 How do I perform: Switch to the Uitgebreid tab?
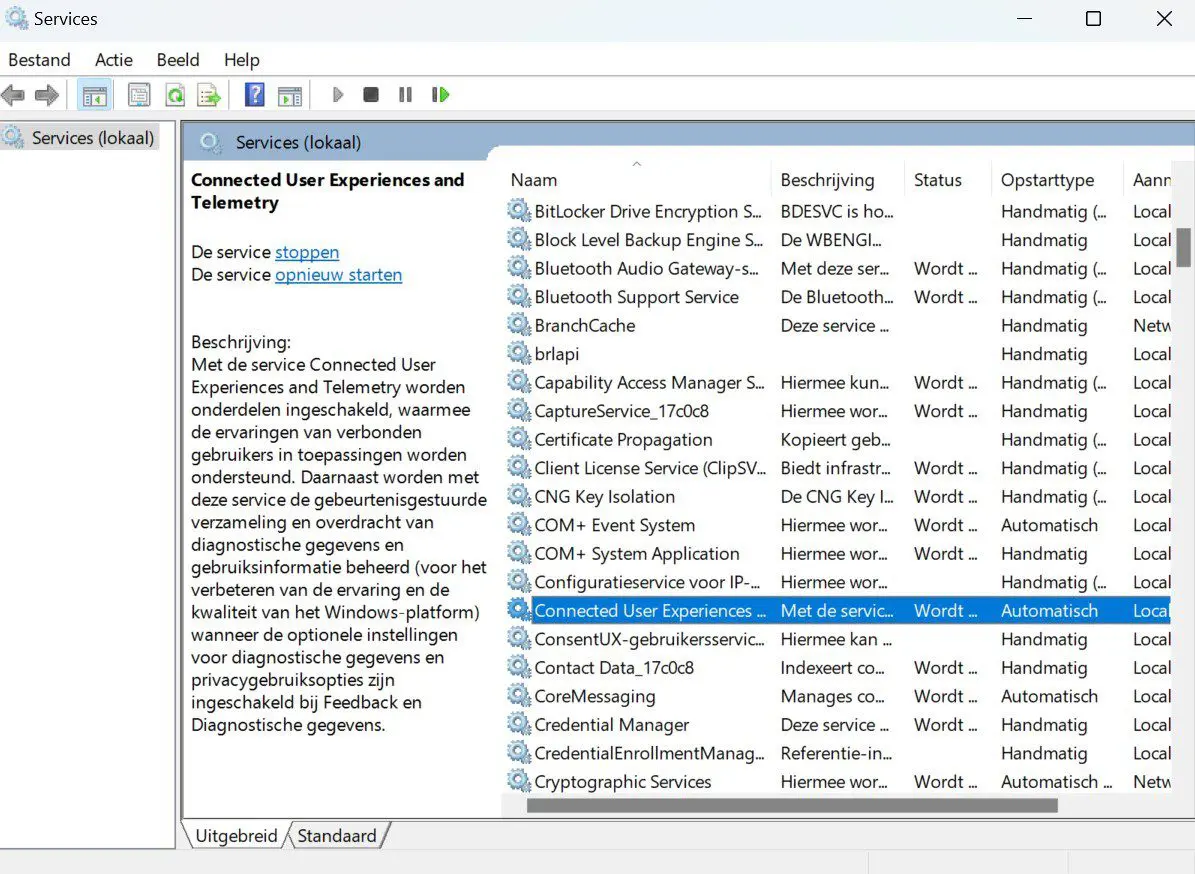click(x=236, y=836)
